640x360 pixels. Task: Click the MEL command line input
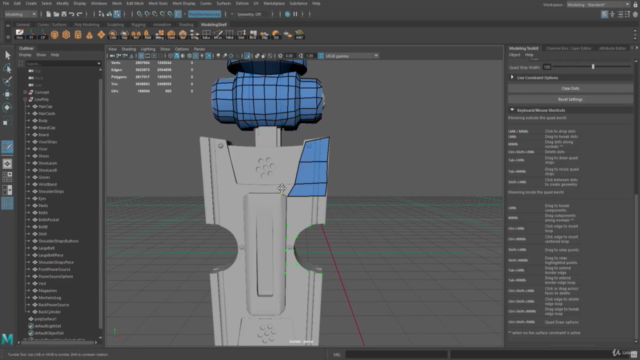tap(396, 354)
